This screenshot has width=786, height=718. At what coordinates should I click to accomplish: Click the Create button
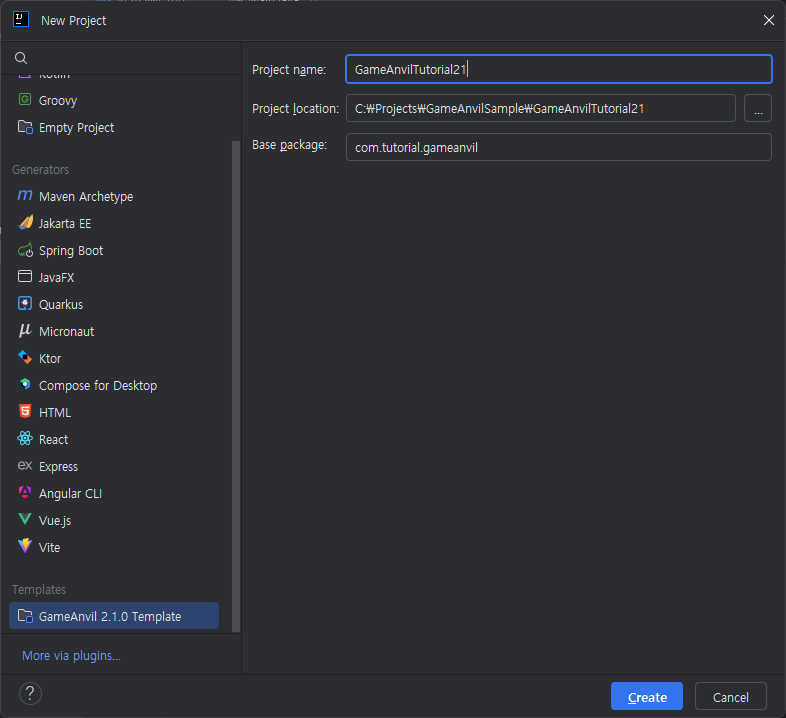point(646,697)
